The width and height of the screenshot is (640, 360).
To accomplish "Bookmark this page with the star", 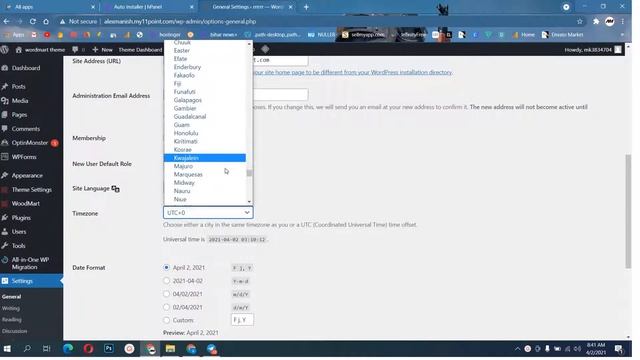I will (x=580, y=21).
